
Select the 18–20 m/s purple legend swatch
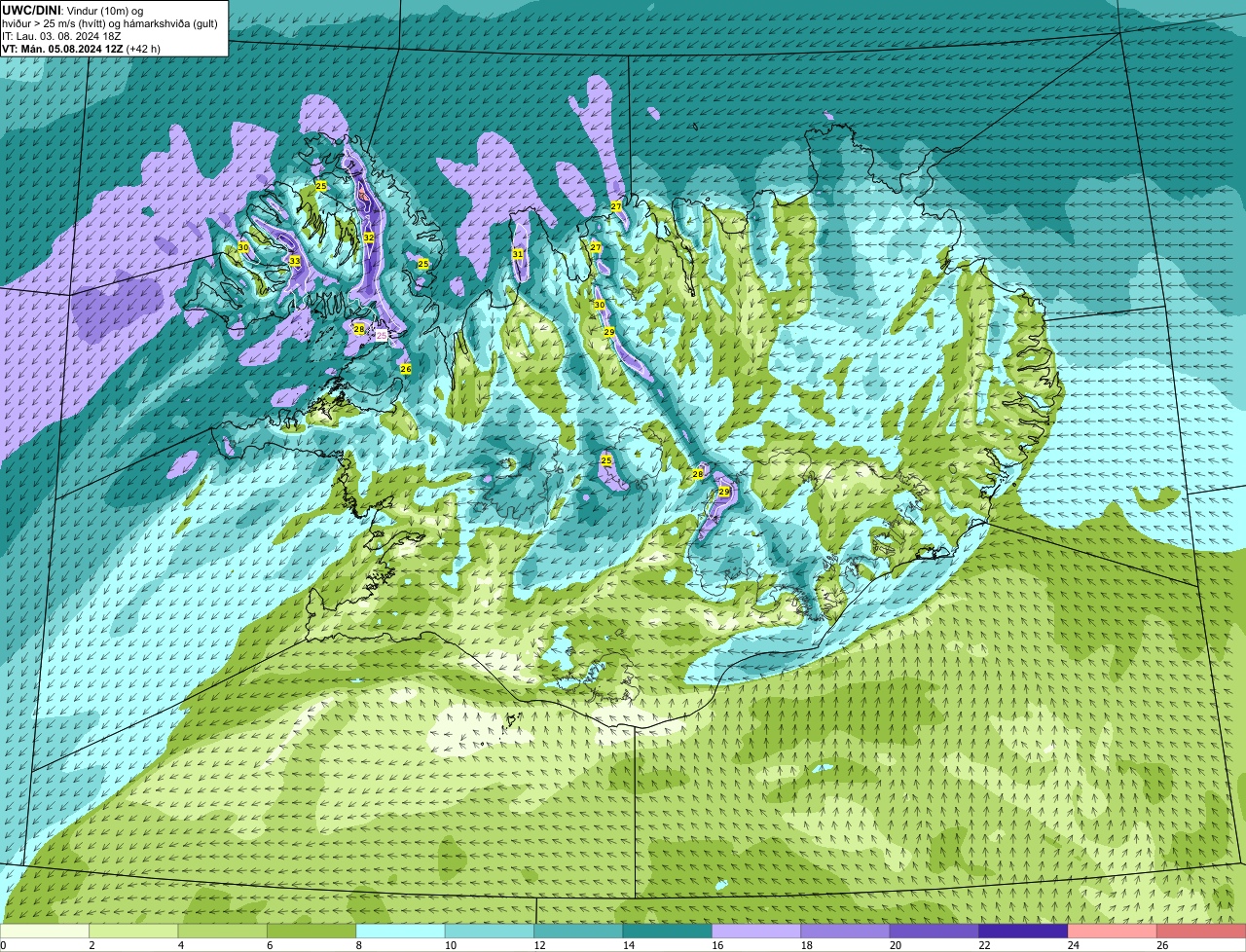coord(846,931)
